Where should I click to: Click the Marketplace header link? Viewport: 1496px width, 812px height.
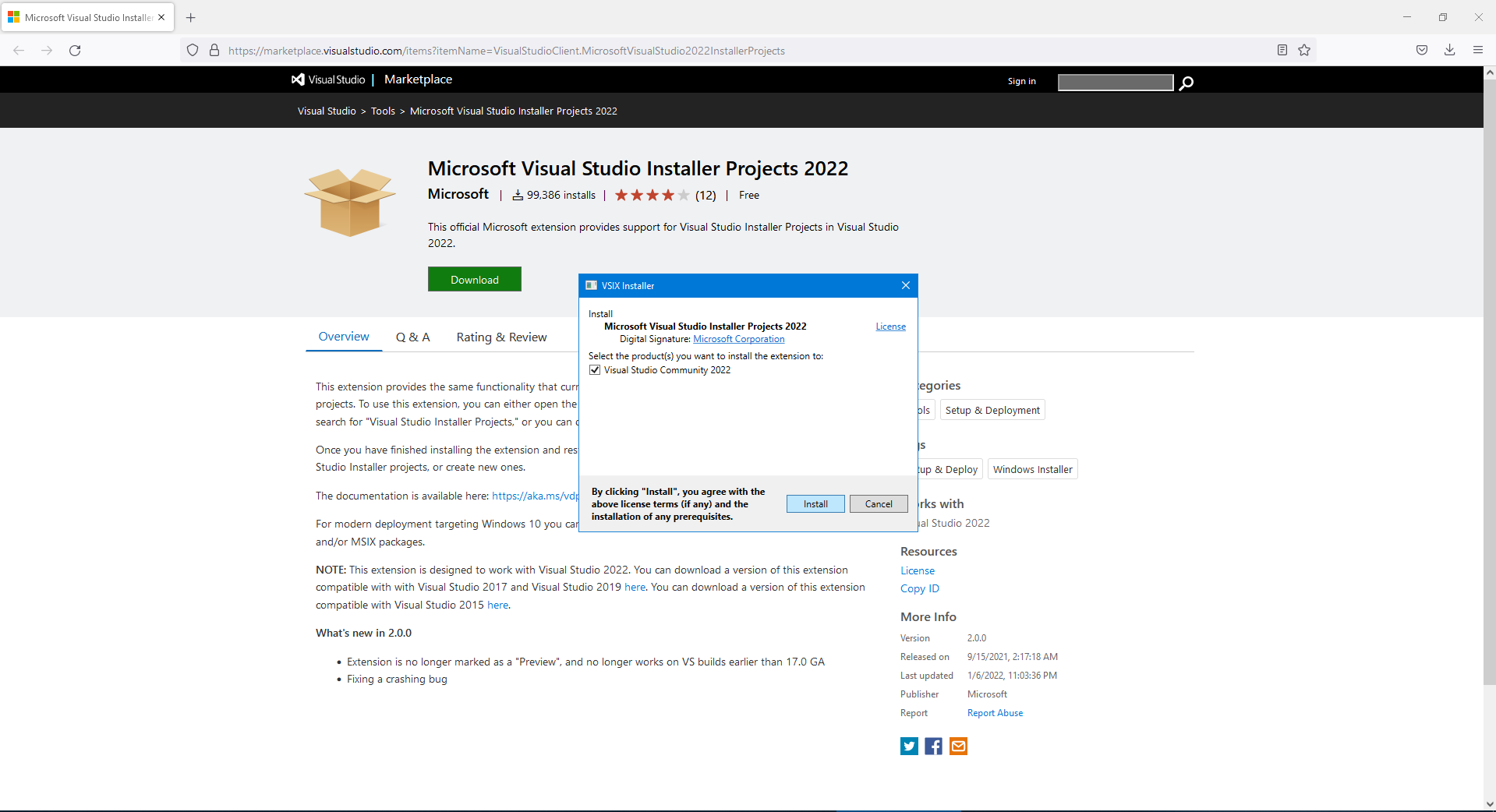click(x=418, y=79)
